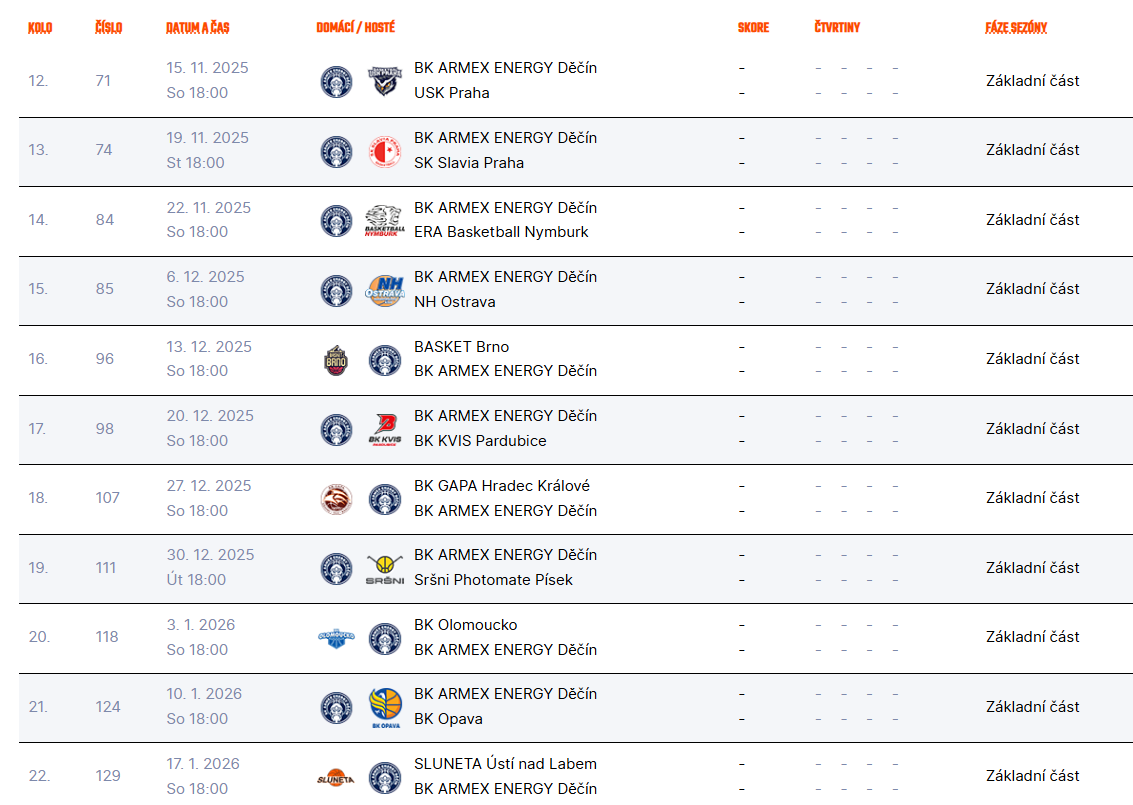Open the BK Opava team name link
The image size is (1133, 805).
pos(448,719)
